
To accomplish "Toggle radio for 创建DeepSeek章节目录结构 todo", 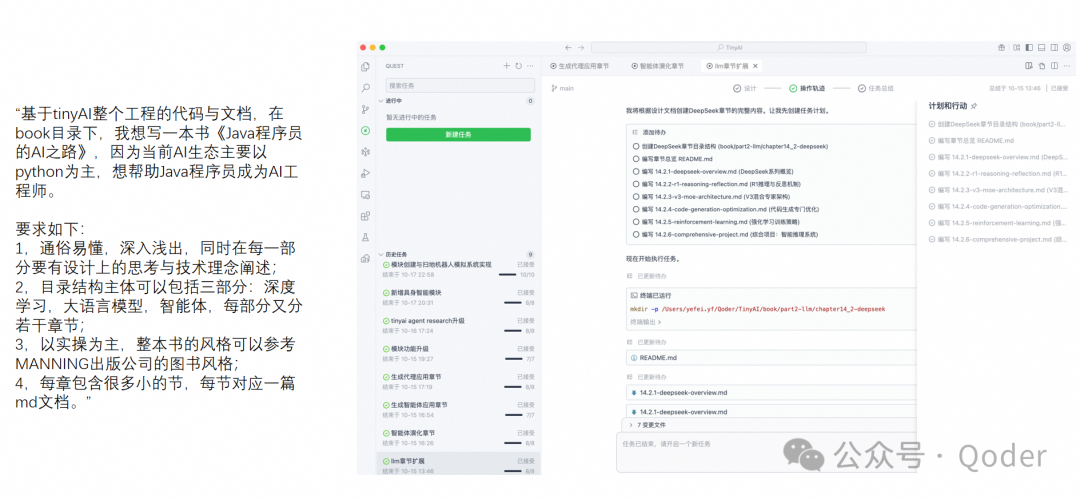I will (636, 146).
